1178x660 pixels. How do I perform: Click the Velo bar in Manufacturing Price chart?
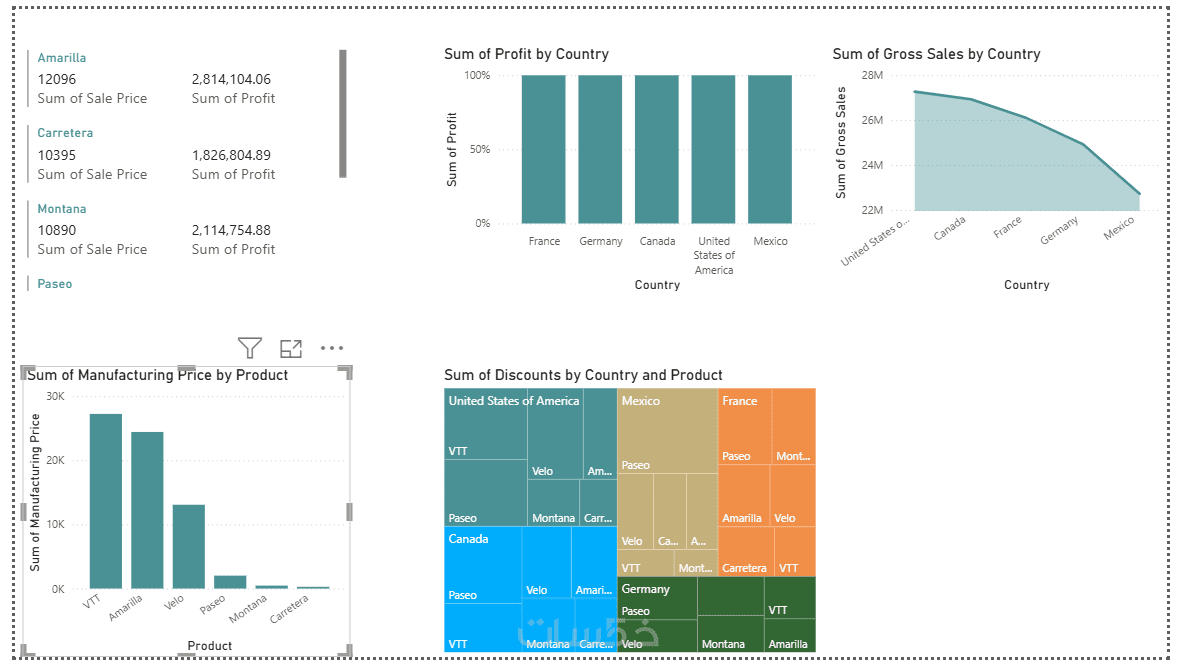[x=189, y=546]
